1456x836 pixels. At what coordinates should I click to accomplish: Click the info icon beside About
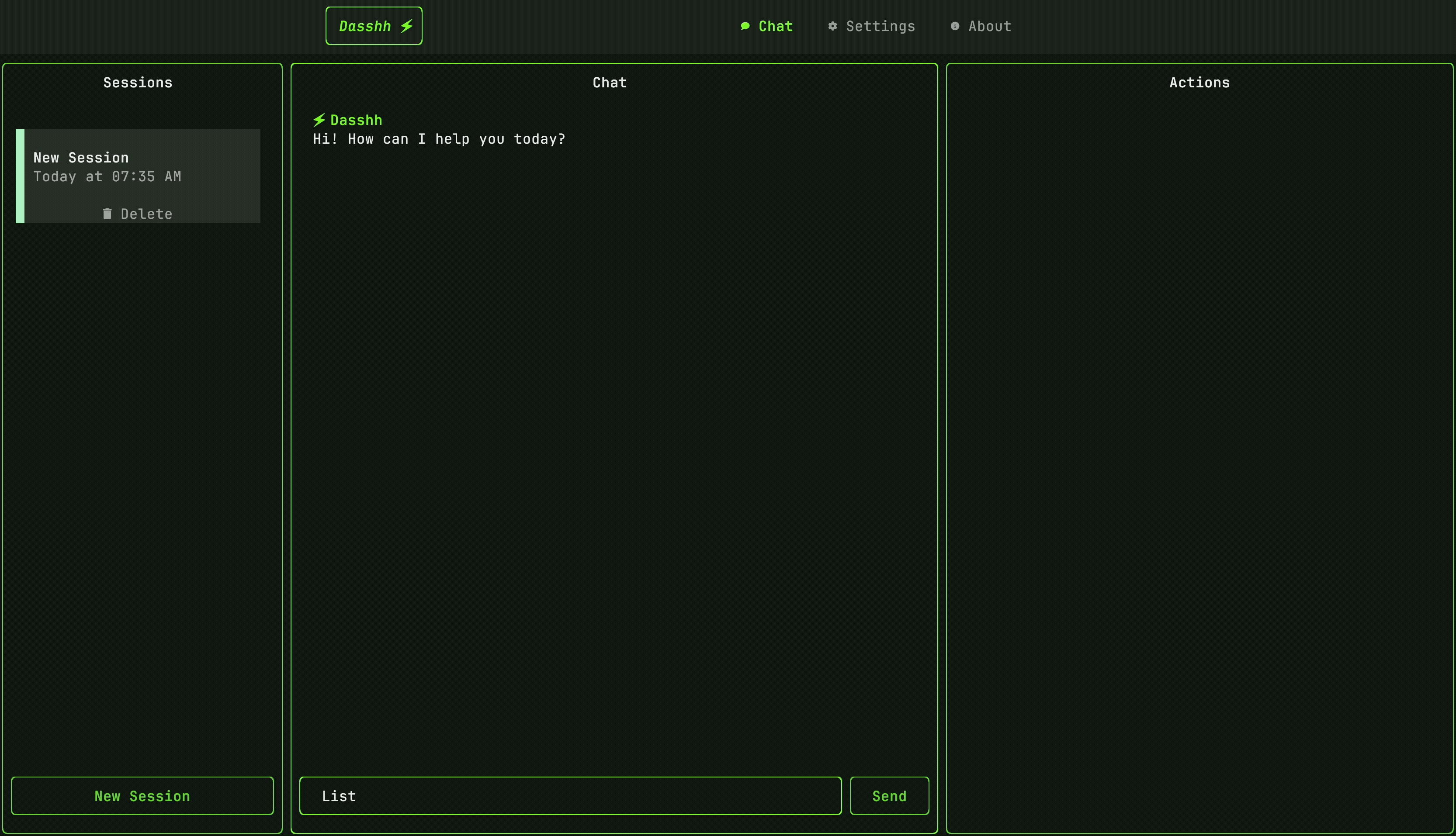955,26
